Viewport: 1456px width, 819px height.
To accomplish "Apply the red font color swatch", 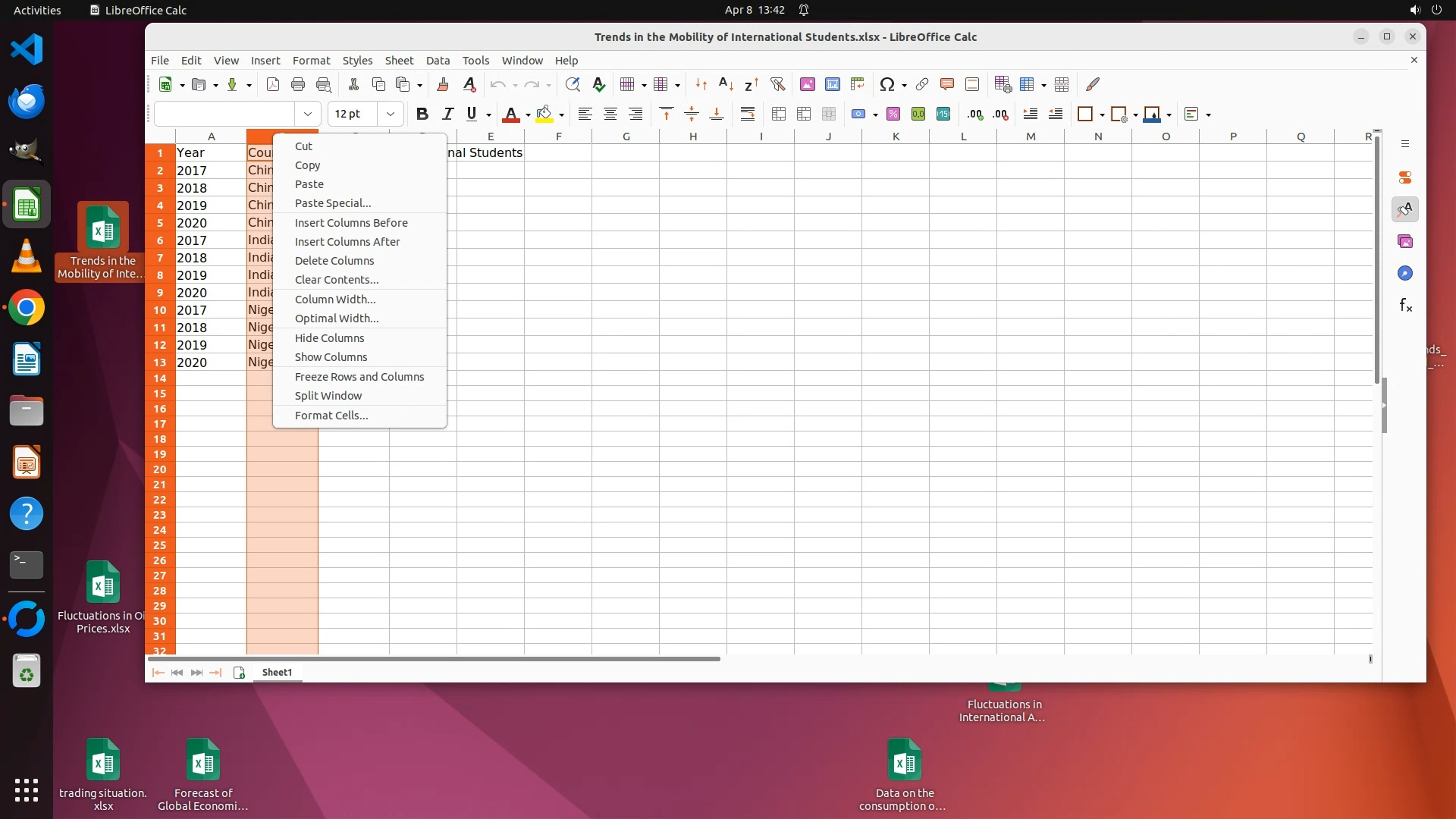I will pos(510,115).
